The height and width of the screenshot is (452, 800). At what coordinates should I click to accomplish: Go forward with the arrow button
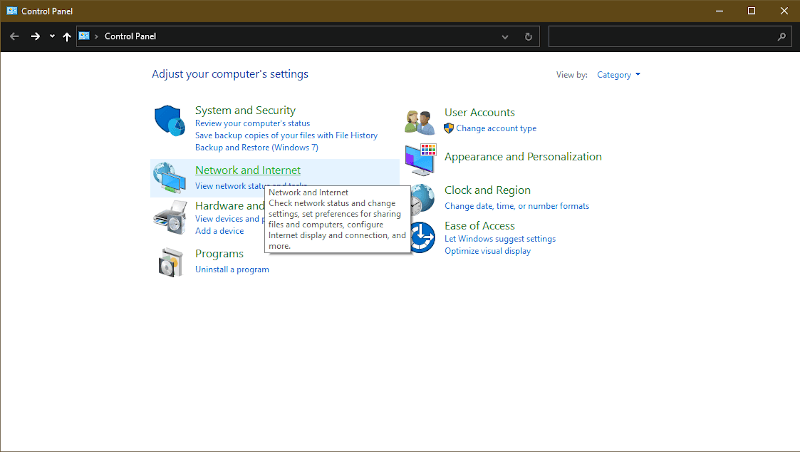[x=35, y=36]
